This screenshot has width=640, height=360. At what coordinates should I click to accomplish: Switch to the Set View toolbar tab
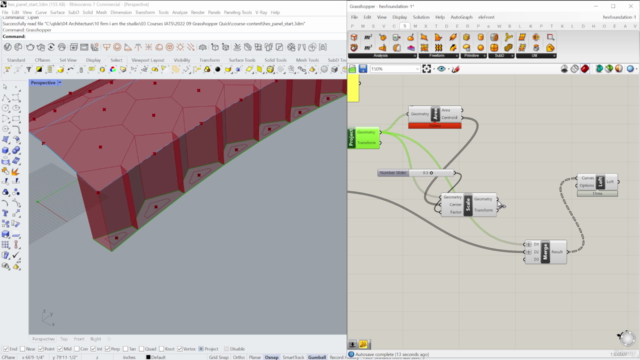[x=68, y=60]
